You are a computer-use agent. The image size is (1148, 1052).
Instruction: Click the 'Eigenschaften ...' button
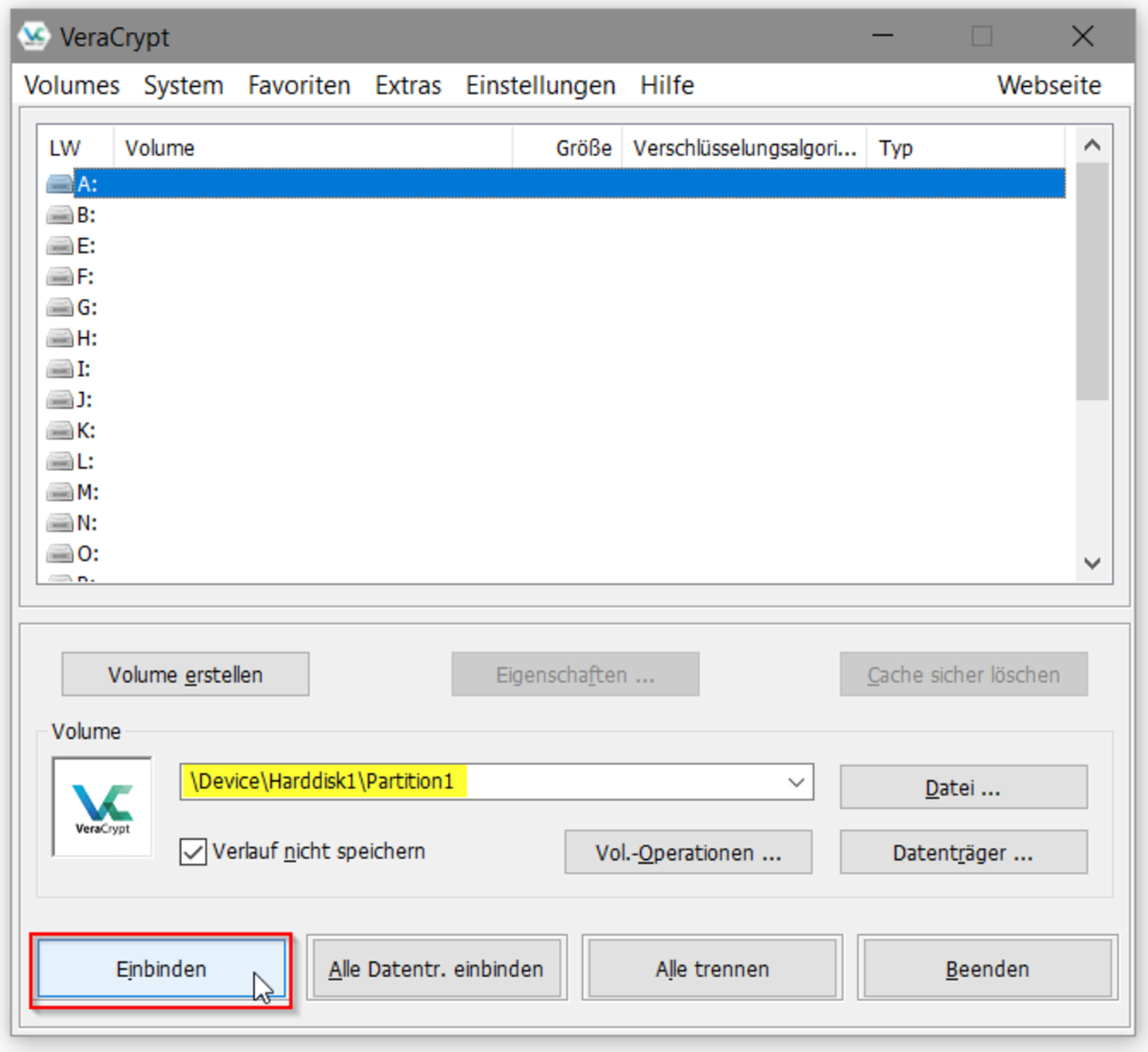point(575,675)
